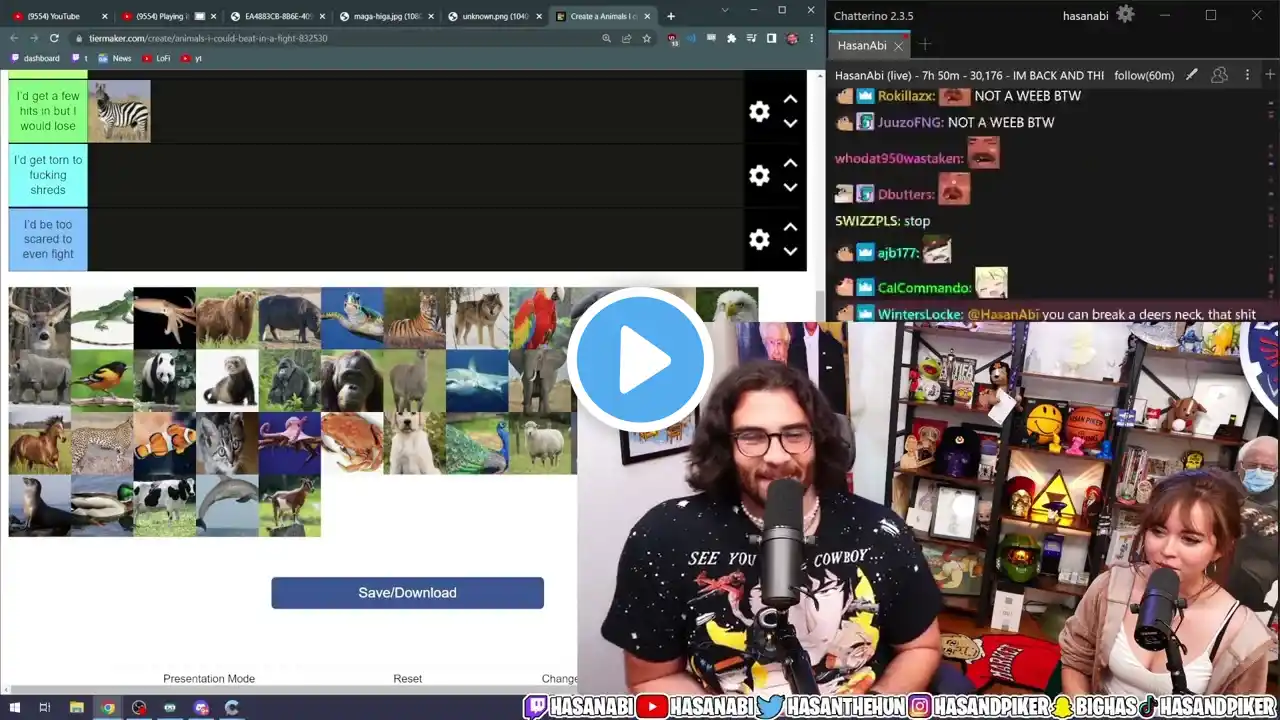Move the 'torn to shreds' tier down
Image resolution: width=1280 pixels, height=720 pixels.
click(x=790, y=187)
